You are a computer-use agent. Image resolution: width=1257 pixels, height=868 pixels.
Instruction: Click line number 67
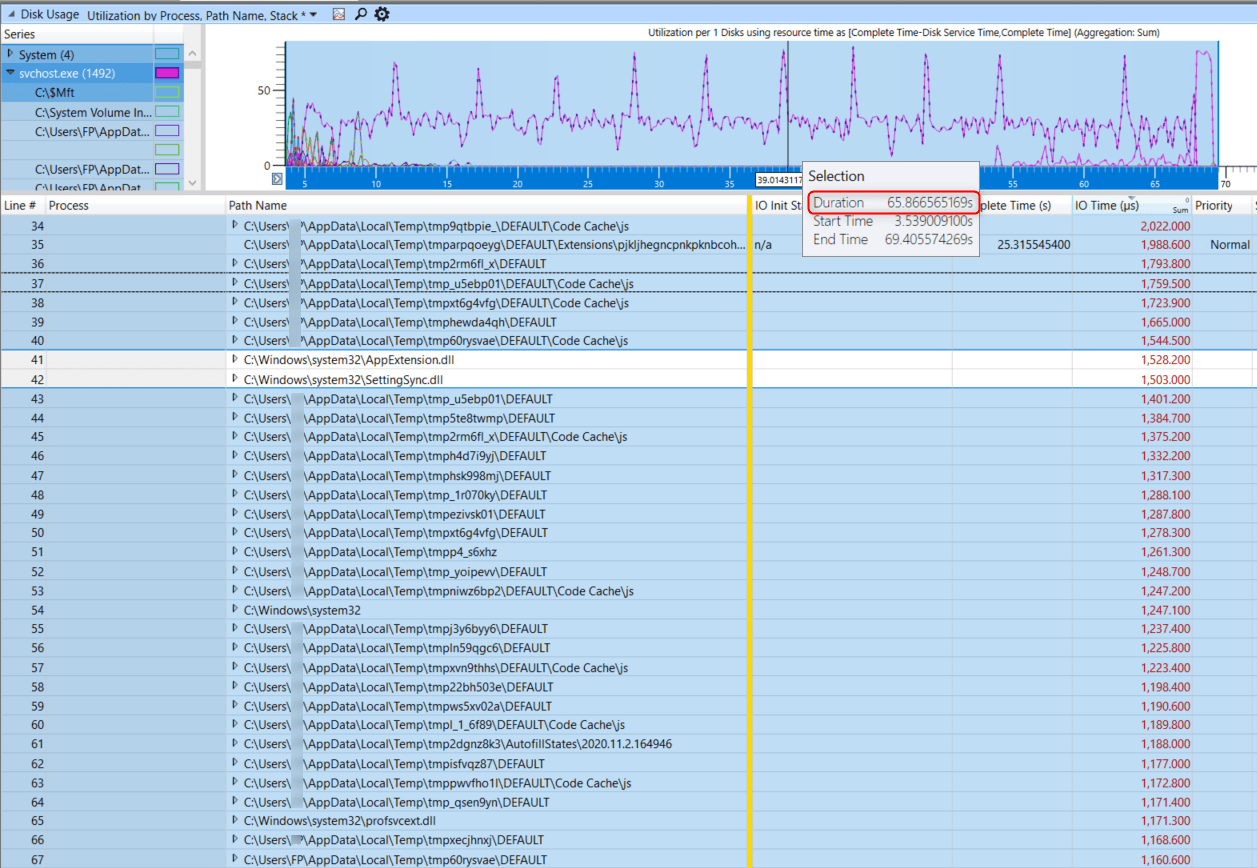point(37,859)
